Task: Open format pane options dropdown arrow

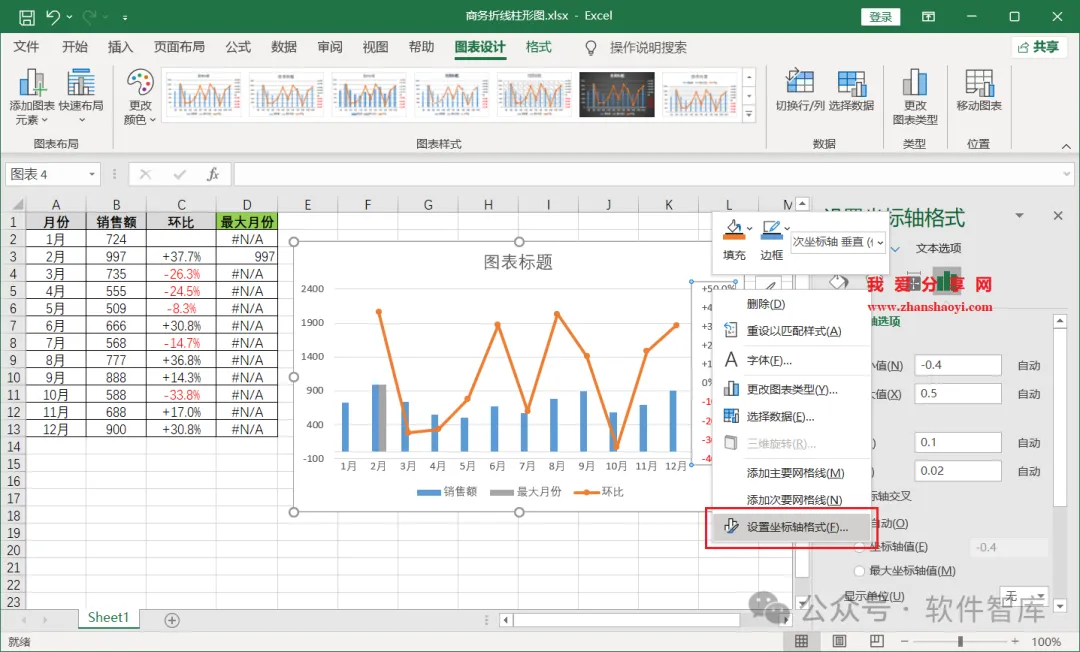Action: 1019,216
